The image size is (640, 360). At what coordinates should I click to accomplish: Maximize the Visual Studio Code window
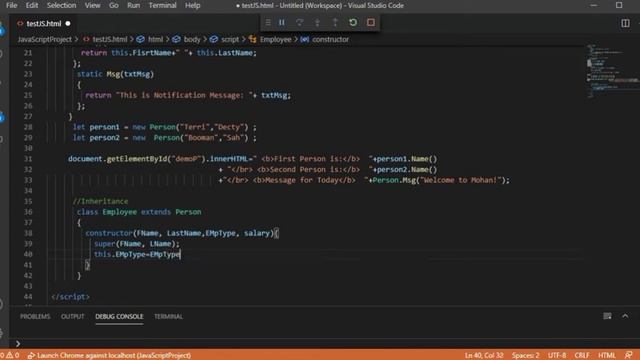tap(619, 5)
